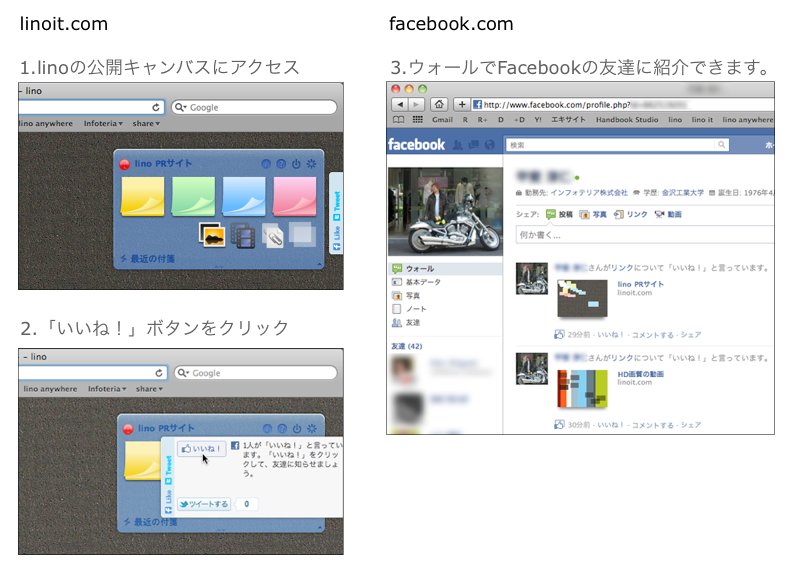Open the Y! bookmark

point(538,120)
